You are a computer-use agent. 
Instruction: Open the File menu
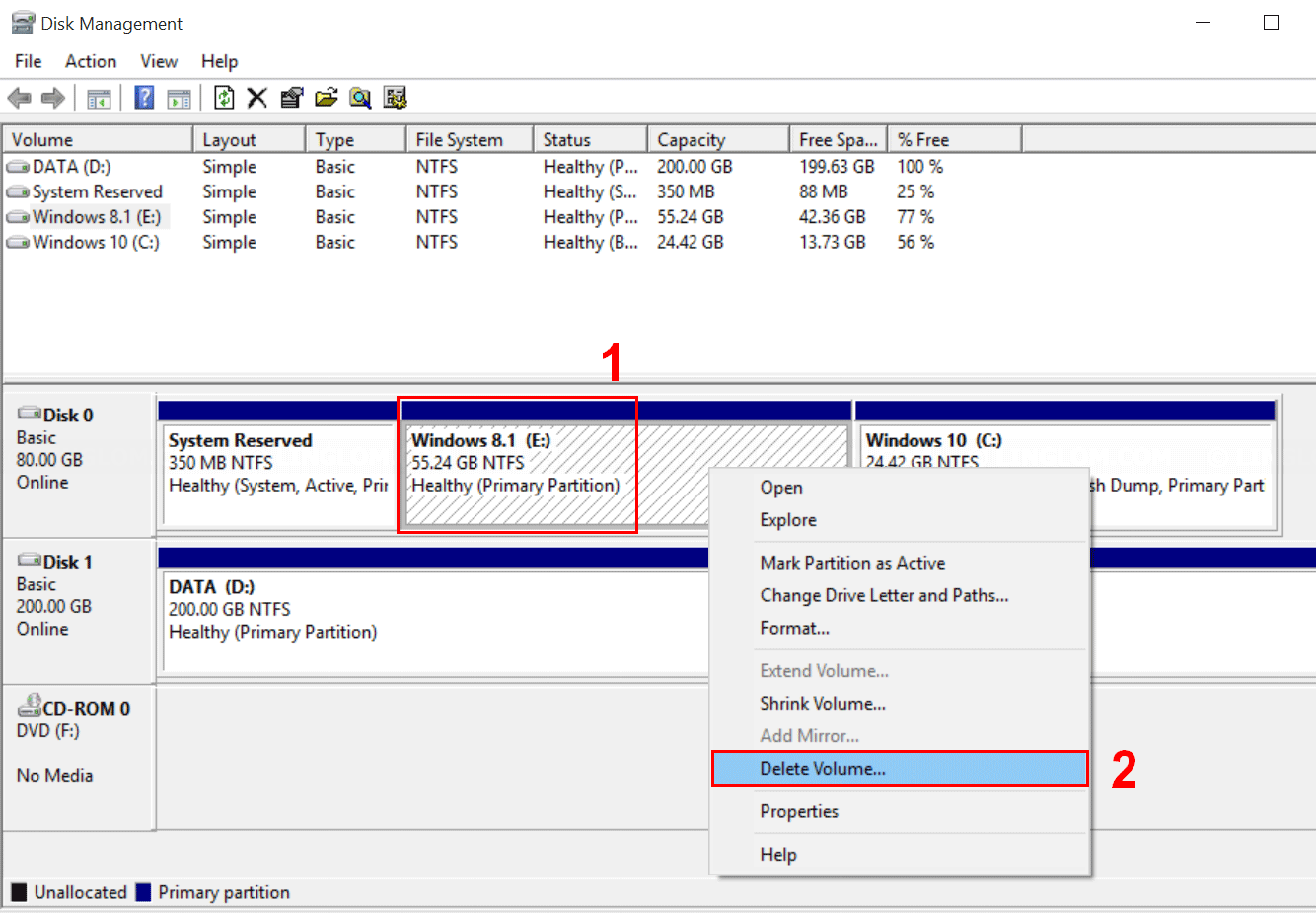click(x=29, y=61)
